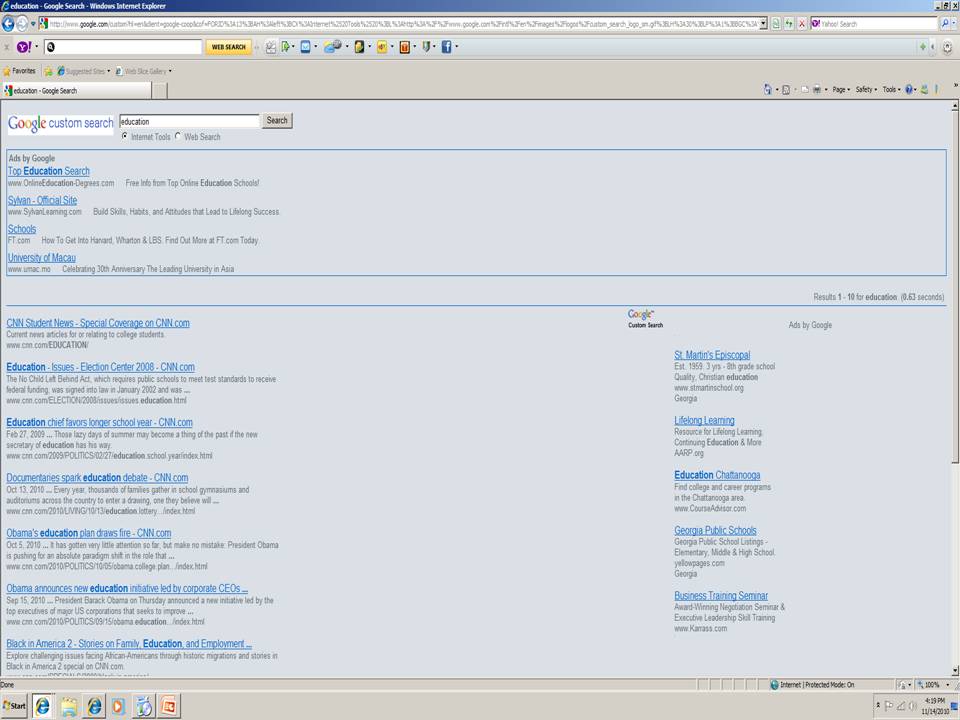
Task: Open the Business Training Seminar ad link
Action: (721, 596)
